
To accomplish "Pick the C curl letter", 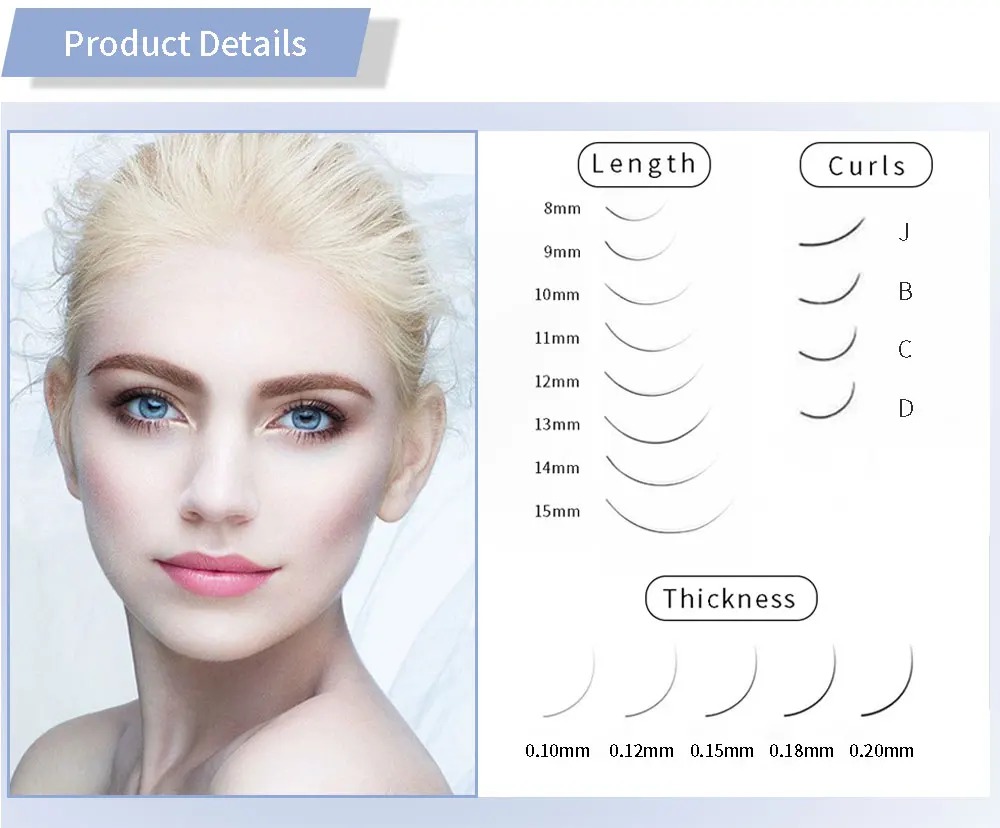I will coord(905,349).
